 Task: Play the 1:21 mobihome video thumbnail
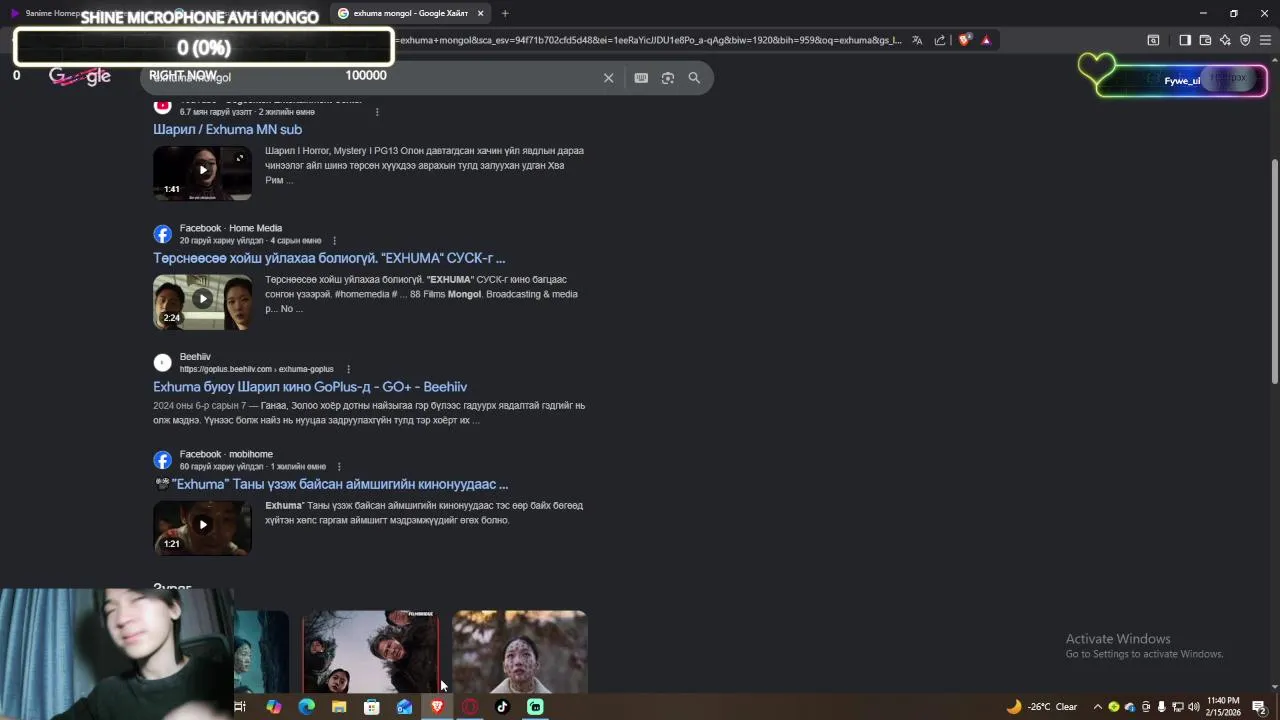pos(202,528)
